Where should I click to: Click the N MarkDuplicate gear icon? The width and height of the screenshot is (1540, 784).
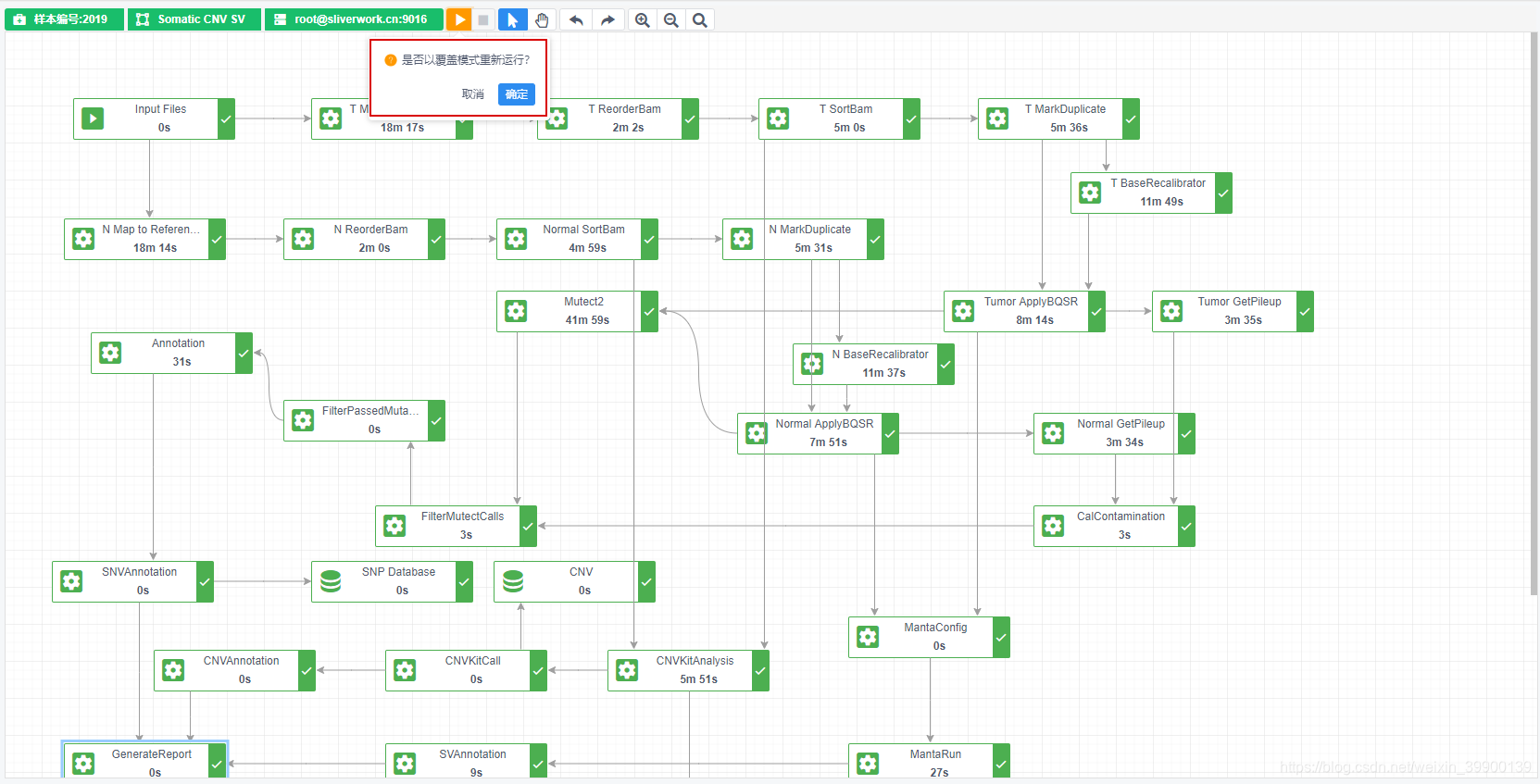tap(742, 239)
